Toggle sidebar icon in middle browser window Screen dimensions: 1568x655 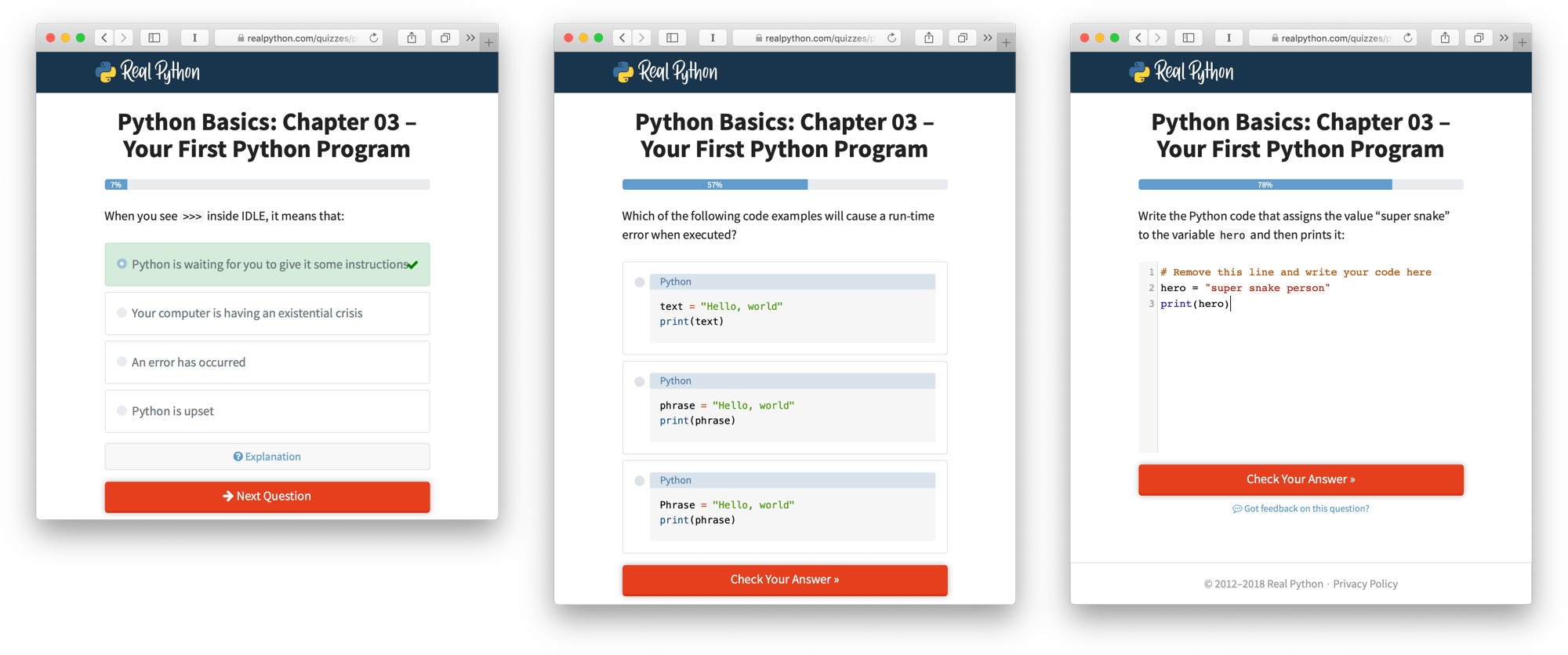point(673,38)
